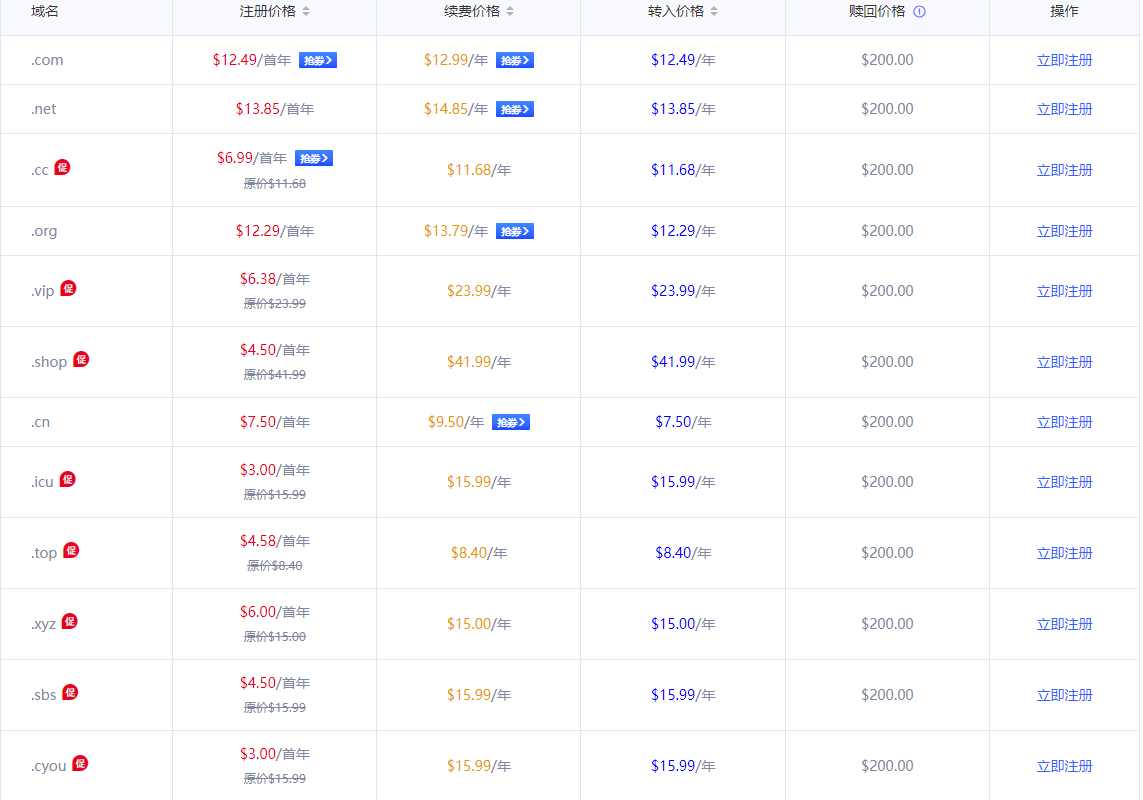This screenshot has height=800, width=1143.
Task: Sort by 续费价格 column arrows
Action: coord(510,12)
